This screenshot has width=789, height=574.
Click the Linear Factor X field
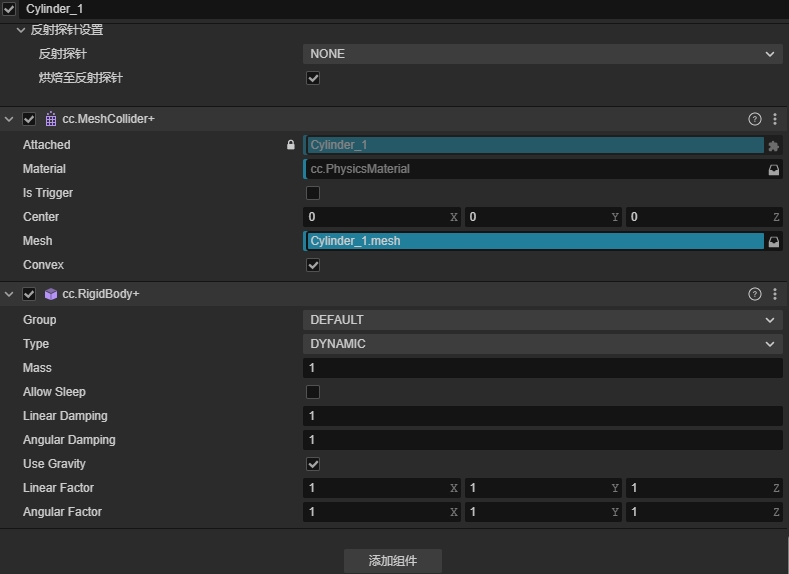(x=381, y=488)
